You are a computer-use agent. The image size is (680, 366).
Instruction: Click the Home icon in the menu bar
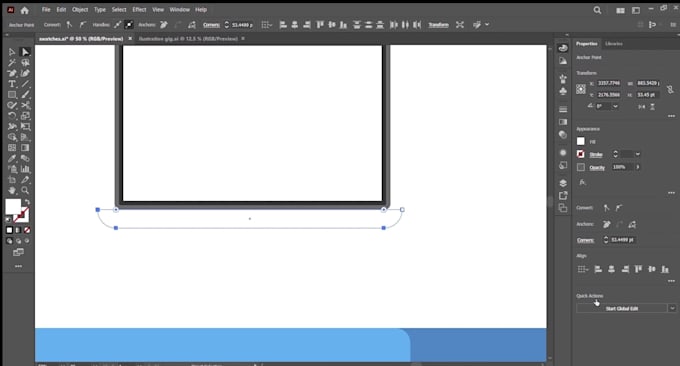(x=25, y=10)
